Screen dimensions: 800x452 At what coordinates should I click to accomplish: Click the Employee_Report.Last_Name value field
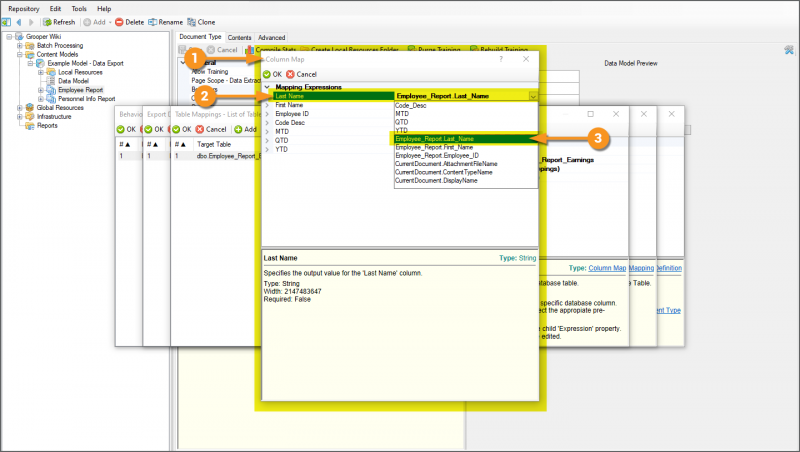tap(462, 96)
